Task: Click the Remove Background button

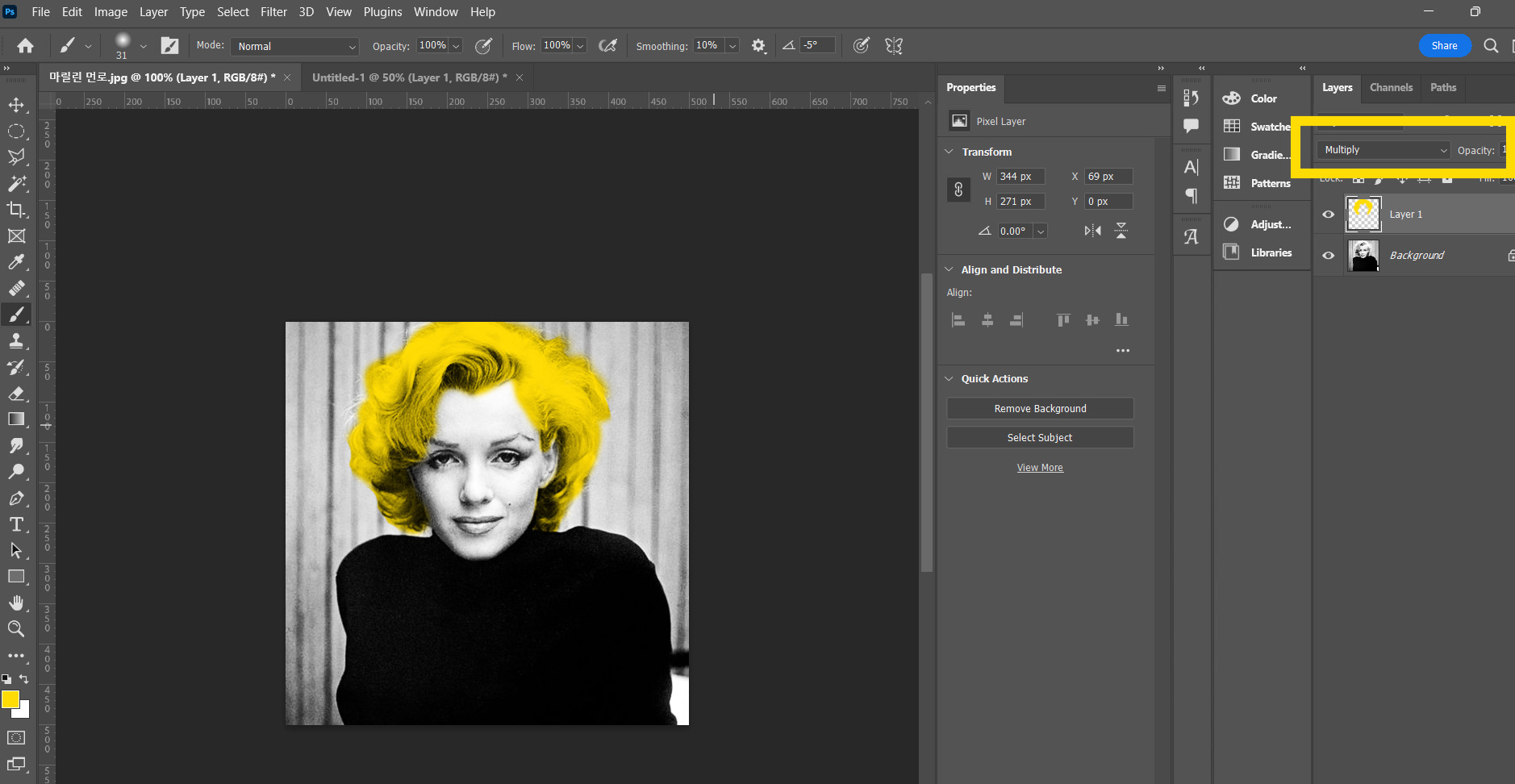Action: tap(1040, 409)
